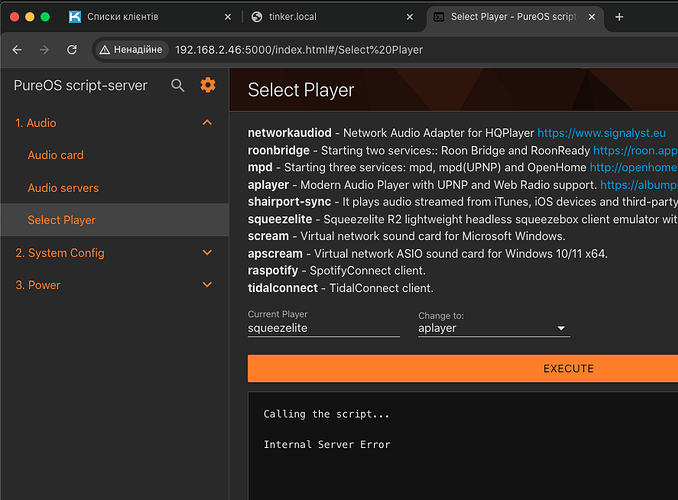Open a new browser tab with plus icon
Viewport: 678px width, 500px height.
619,17
